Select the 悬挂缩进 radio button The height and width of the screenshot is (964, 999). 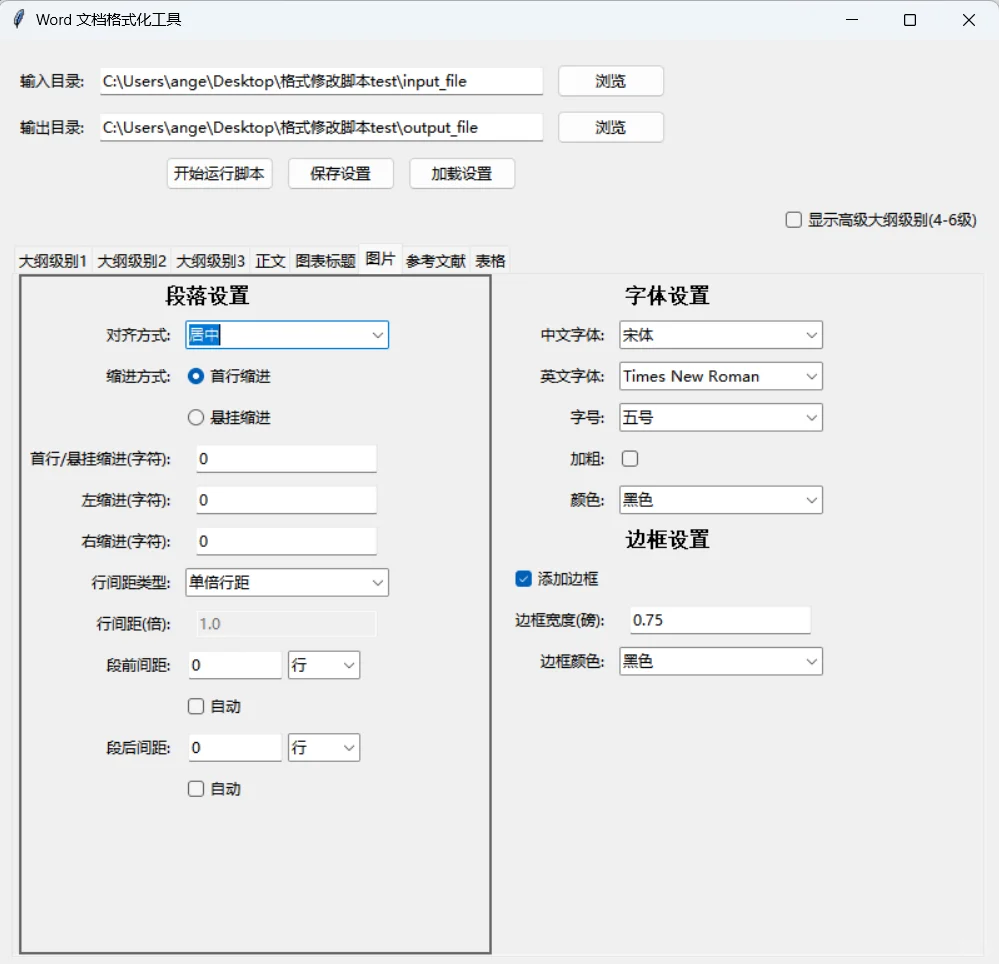click(196, 417)
